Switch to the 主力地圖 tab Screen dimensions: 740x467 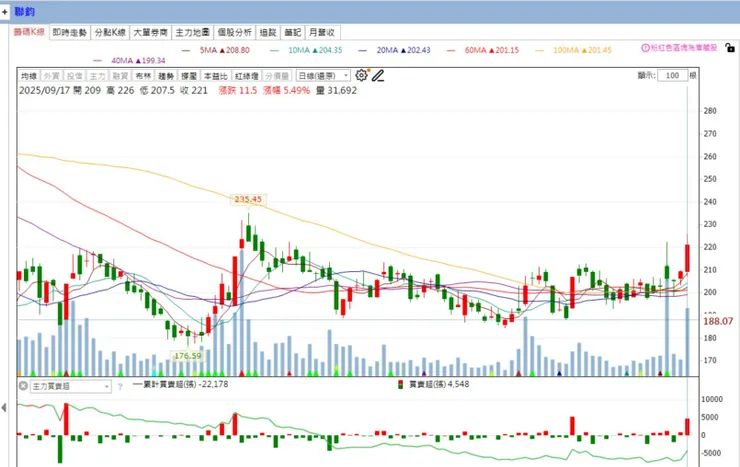pyautogui.click(x=193, y=33)
